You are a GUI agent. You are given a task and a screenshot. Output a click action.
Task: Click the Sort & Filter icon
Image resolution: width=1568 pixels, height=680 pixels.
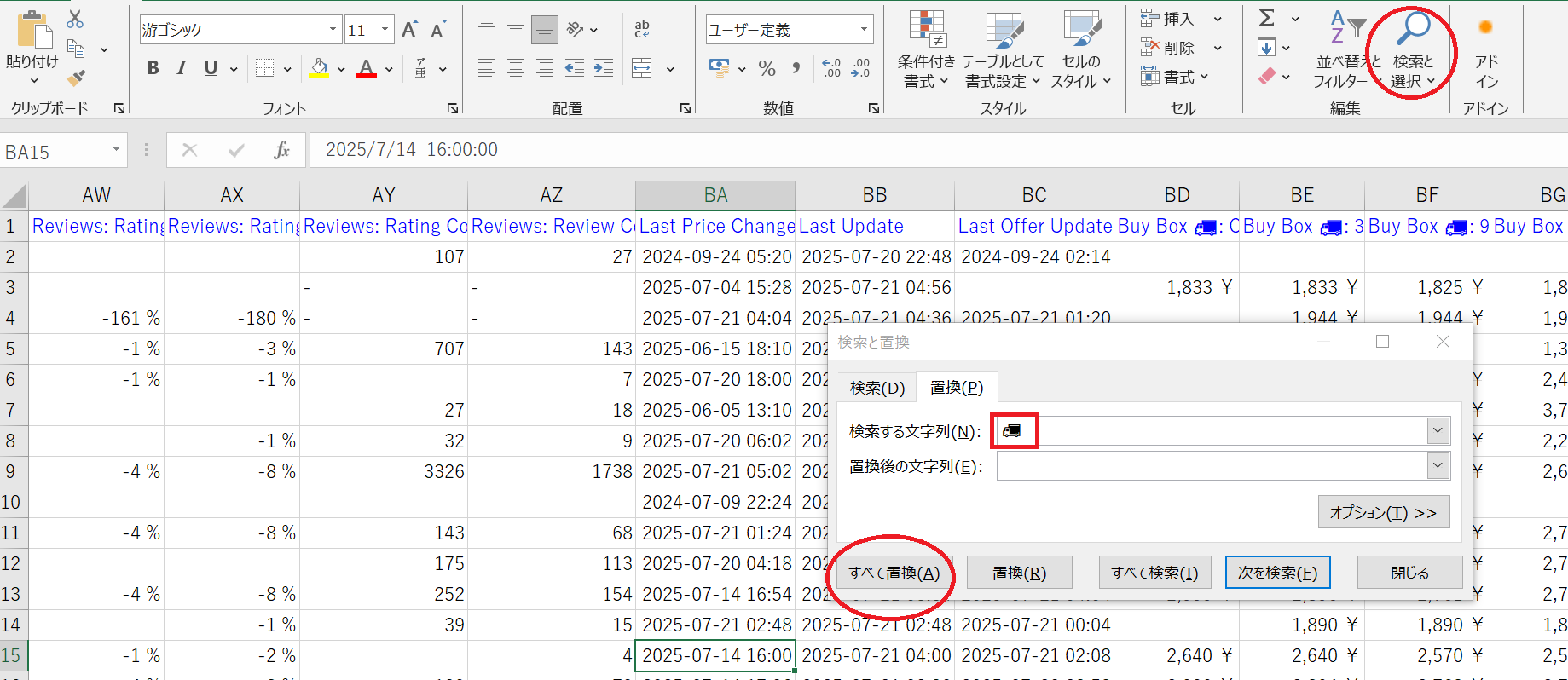1347,29
